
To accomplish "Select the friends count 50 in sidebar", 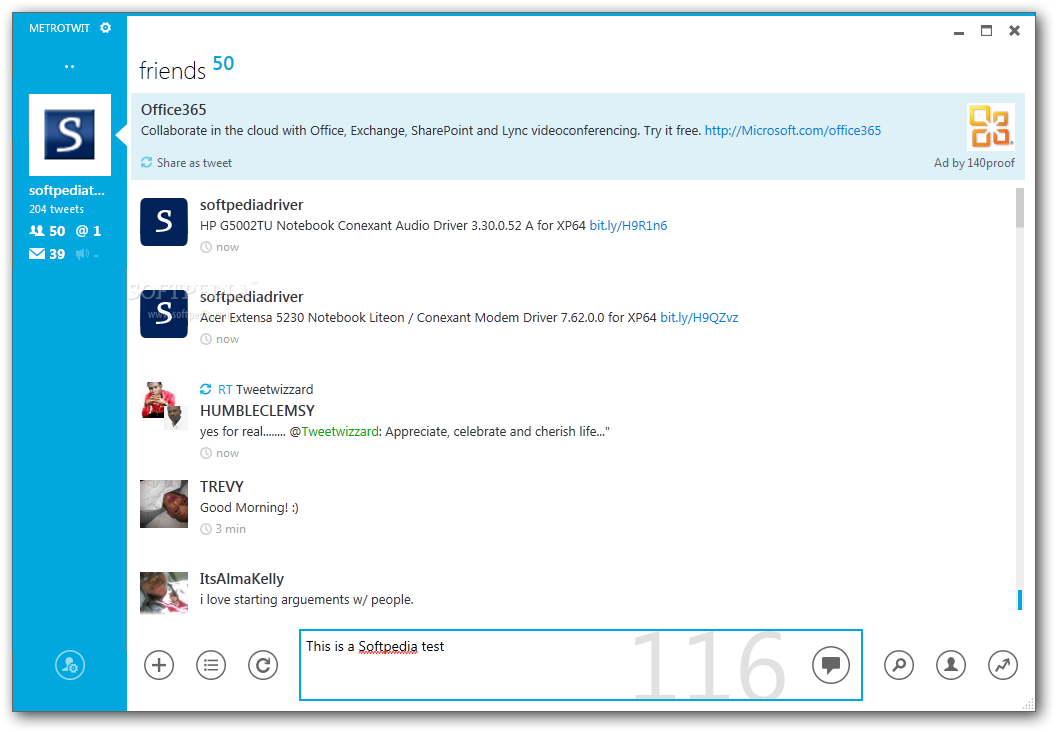I will point(47,231).
